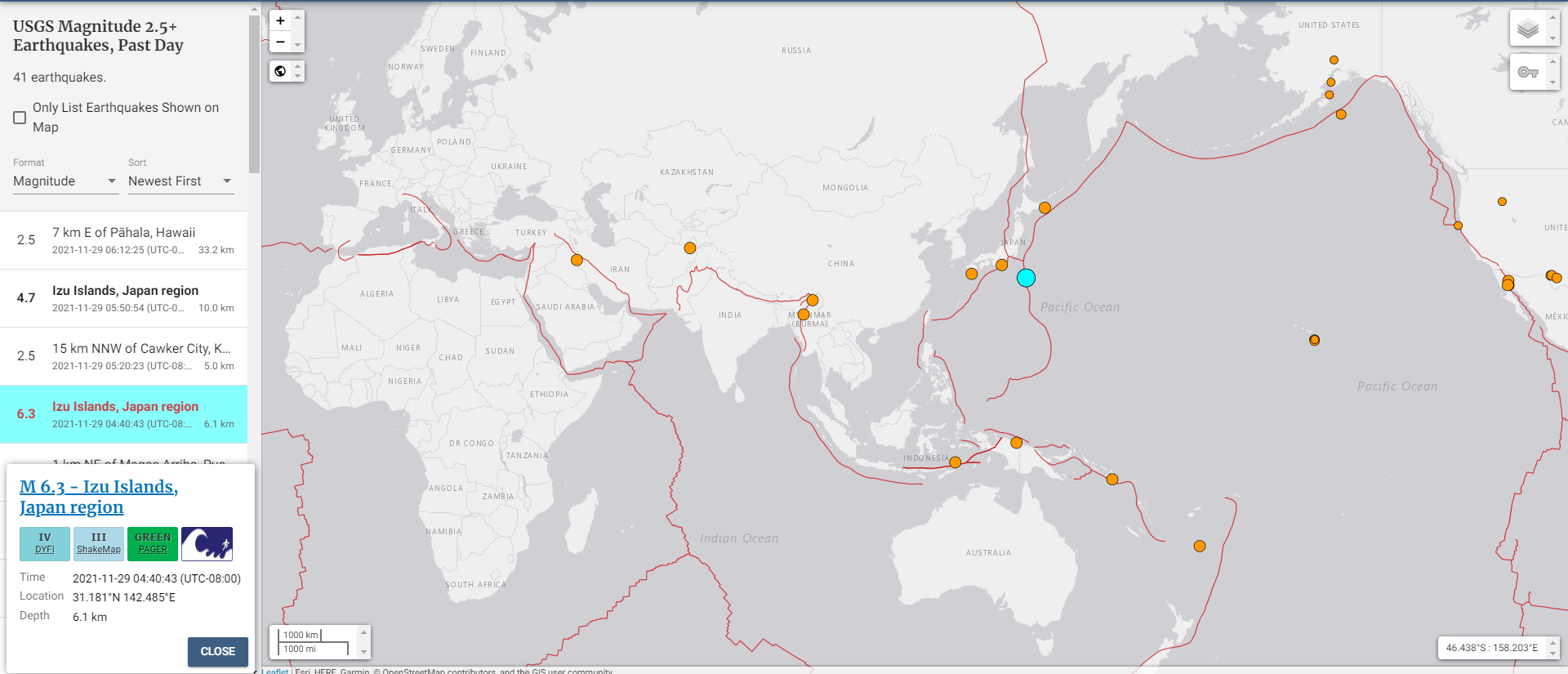Click the earthquake marker east of Australia
Image resolution: width=1568 pixels, height=674 pixels.
click(x=1200, y=546)
